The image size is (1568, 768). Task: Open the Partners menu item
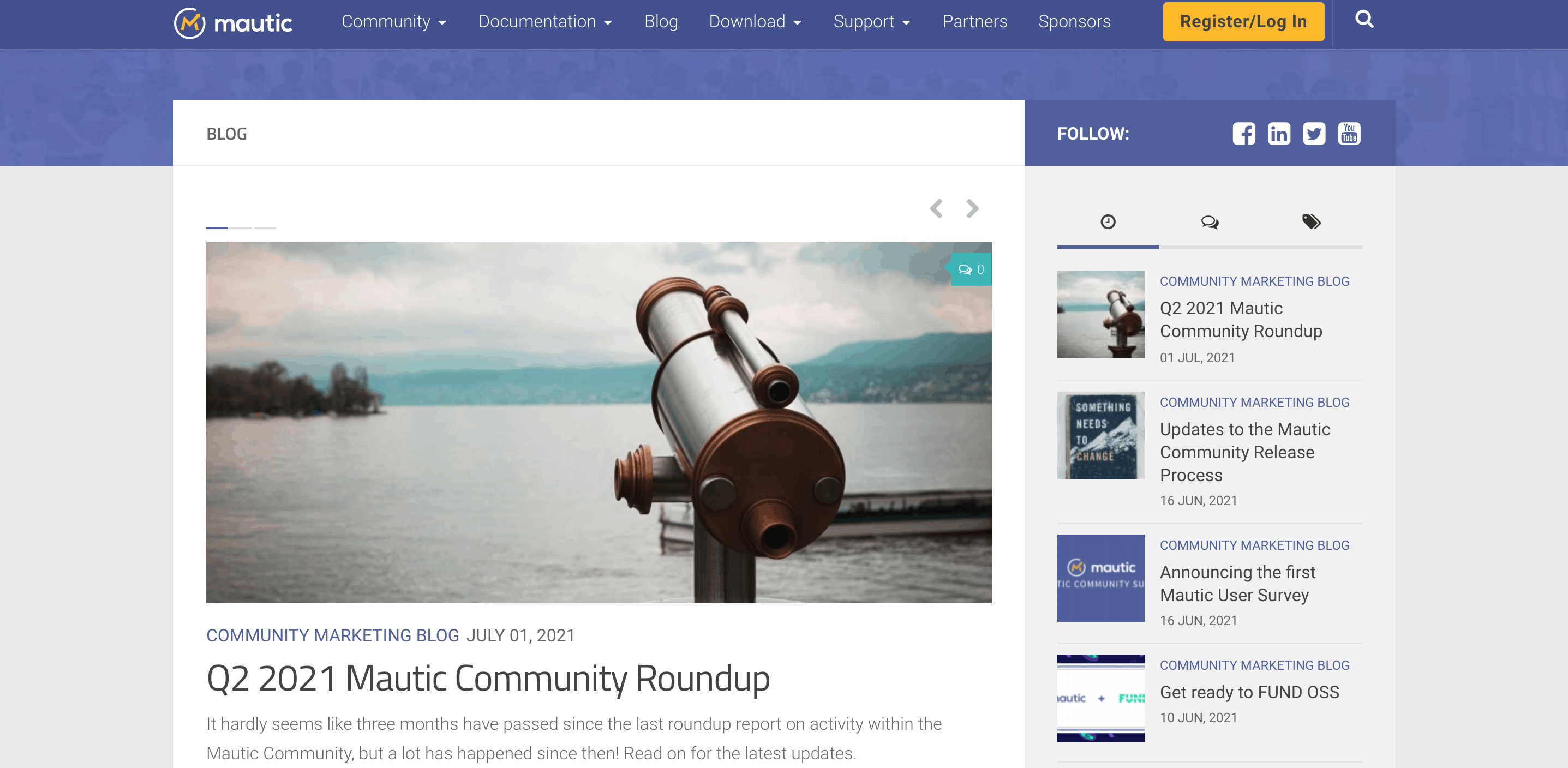[x=974, y=22]
